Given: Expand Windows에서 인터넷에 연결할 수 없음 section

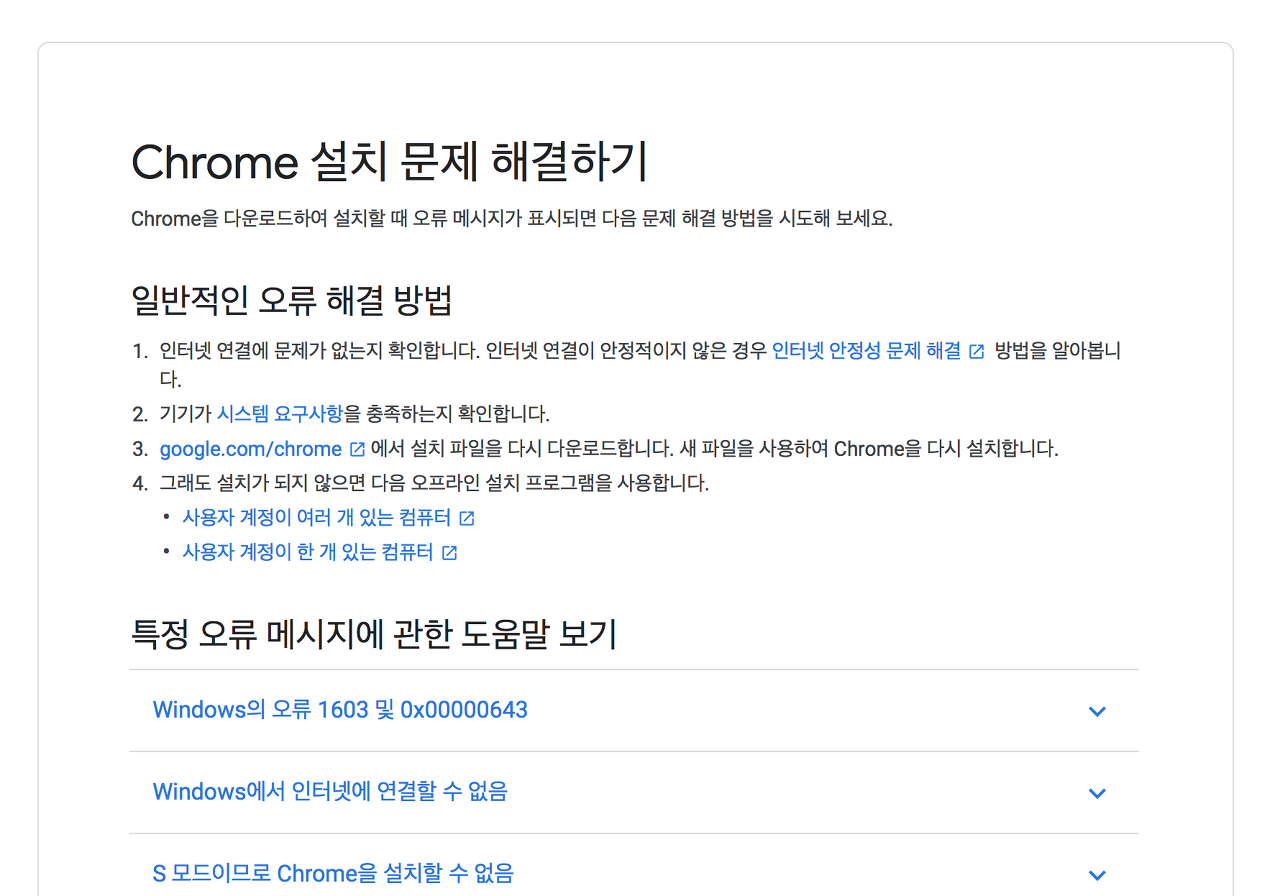Looking at the screenshot, I should [634, 793].
